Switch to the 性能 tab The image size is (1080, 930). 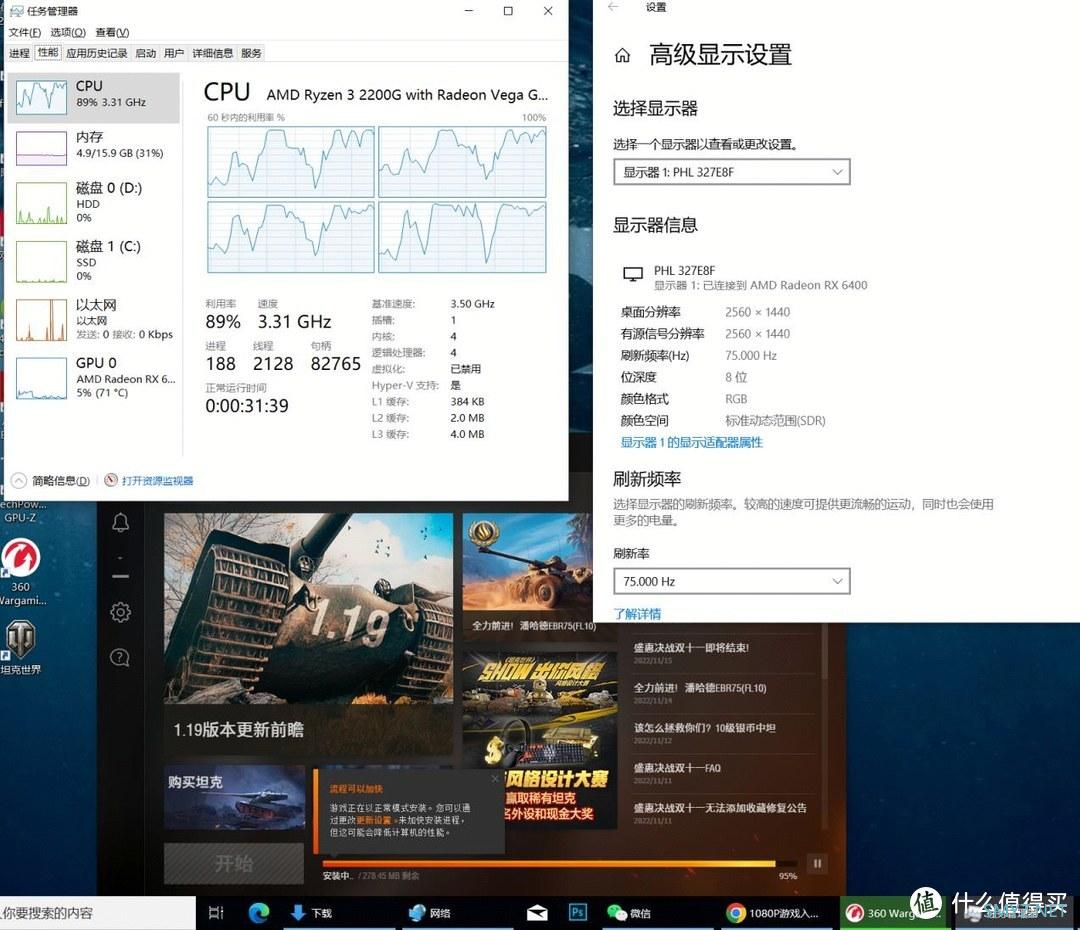[48, 52]
